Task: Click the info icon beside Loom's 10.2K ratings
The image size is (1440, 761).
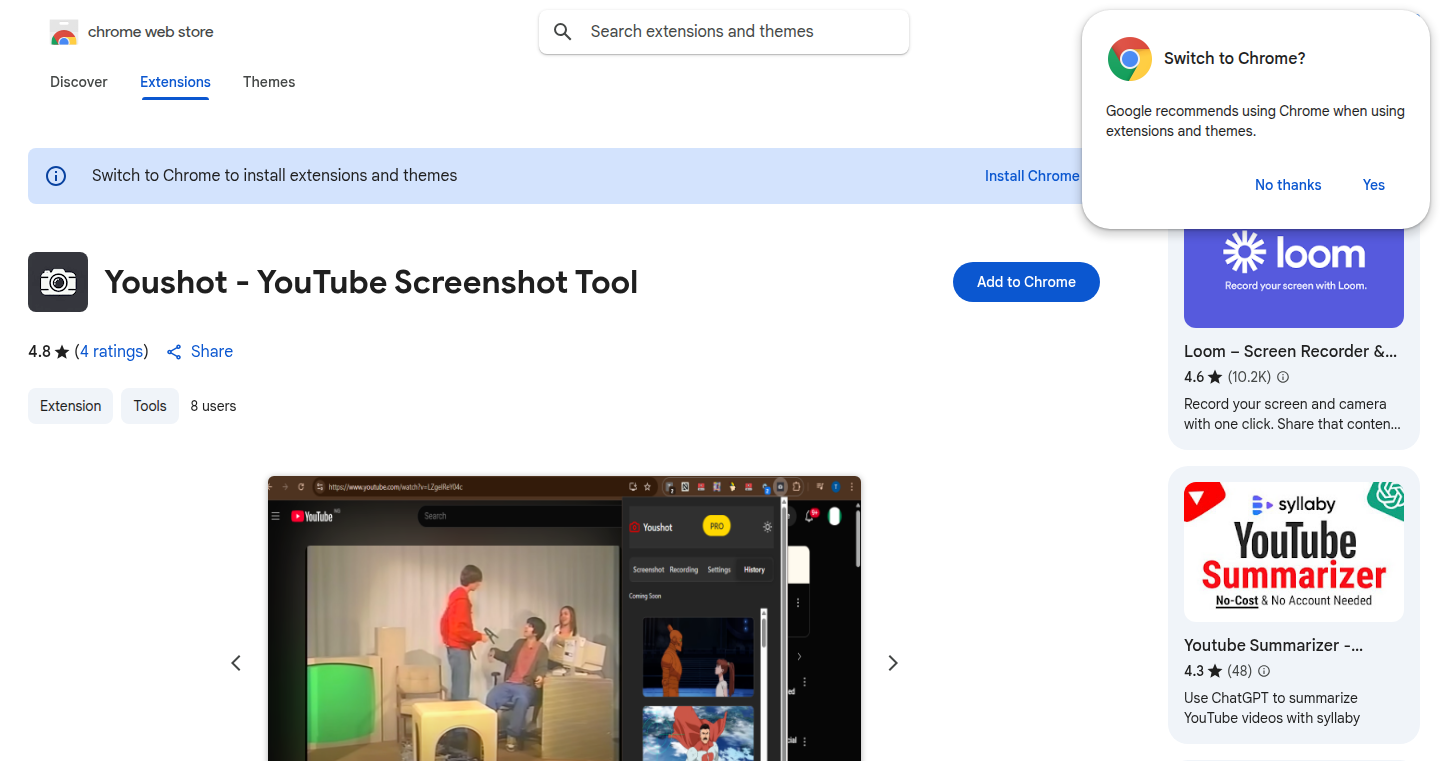Action: [x=1283, y=377]
